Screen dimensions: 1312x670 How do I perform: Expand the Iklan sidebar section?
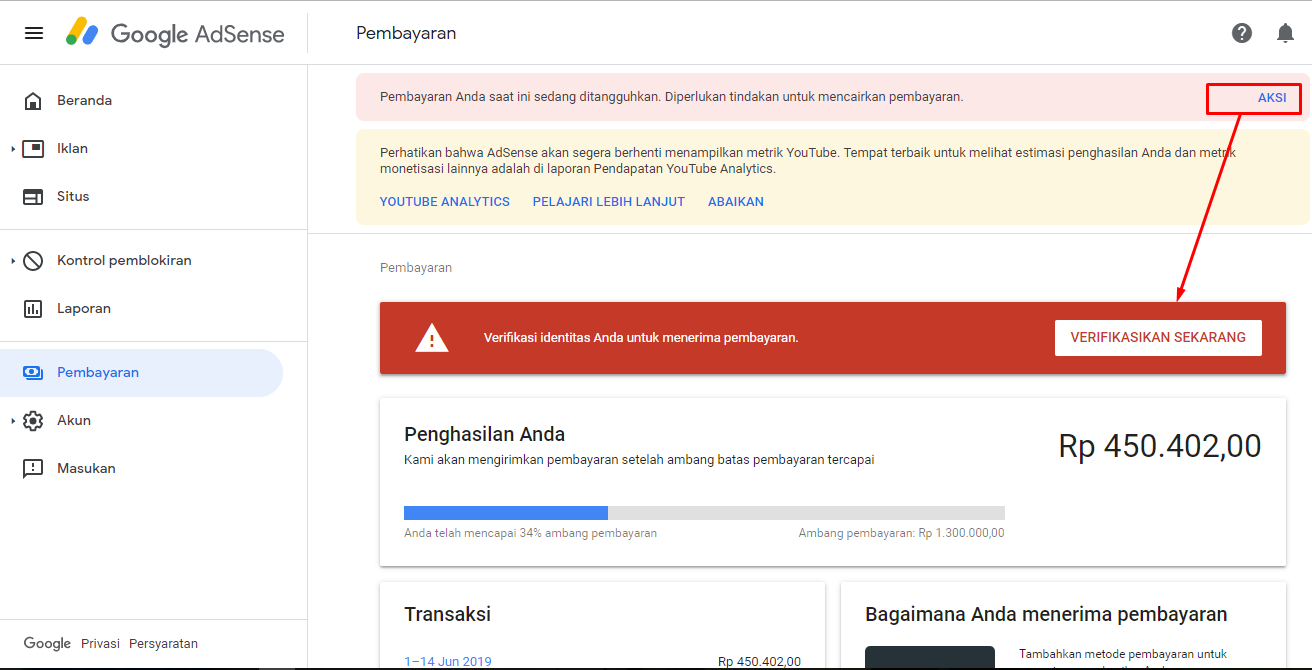(x=12, y=148)
